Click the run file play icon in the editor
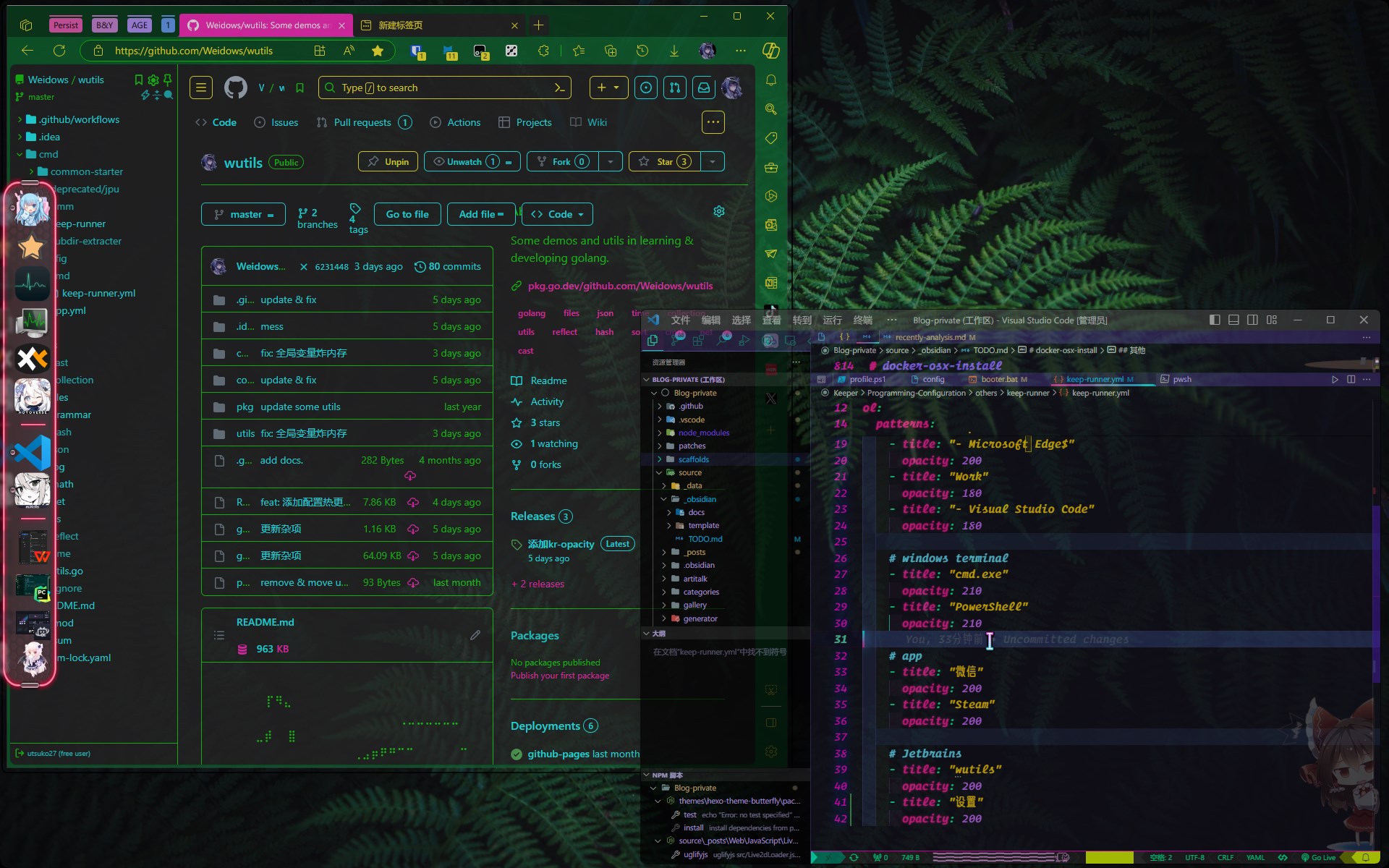 point(1335,379)
